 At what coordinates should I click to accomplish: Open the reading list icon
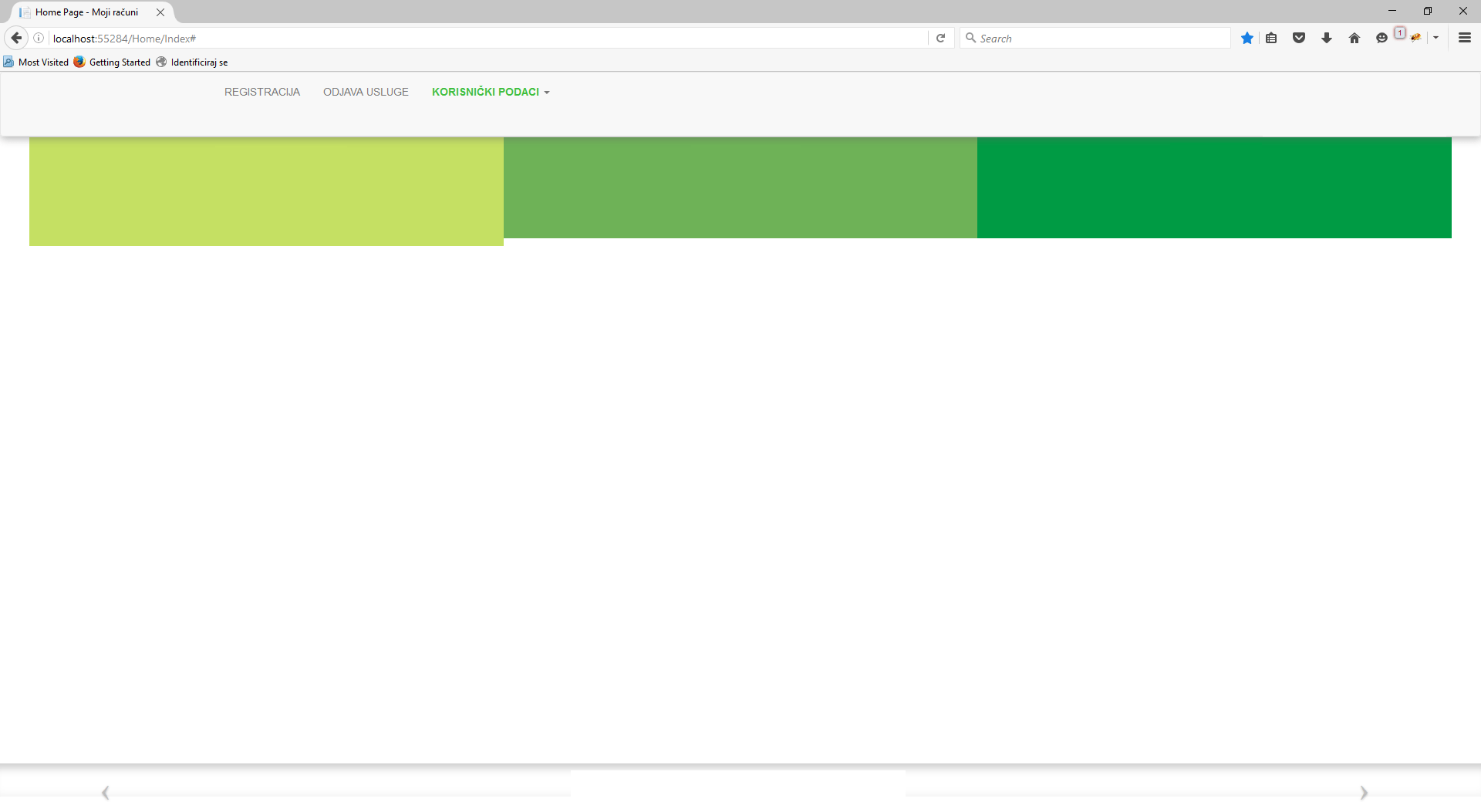coord(1272,37)
